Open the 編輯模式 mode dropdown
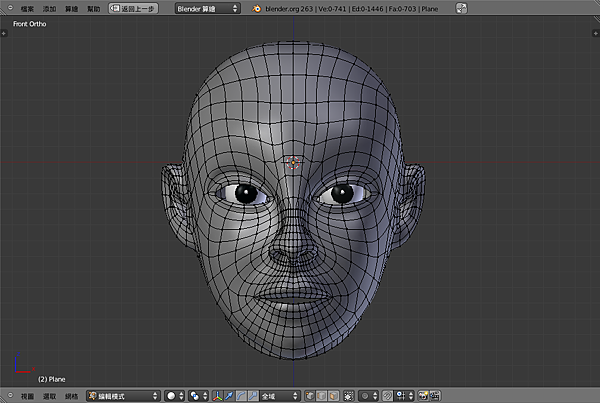 (x=122, y=396)
